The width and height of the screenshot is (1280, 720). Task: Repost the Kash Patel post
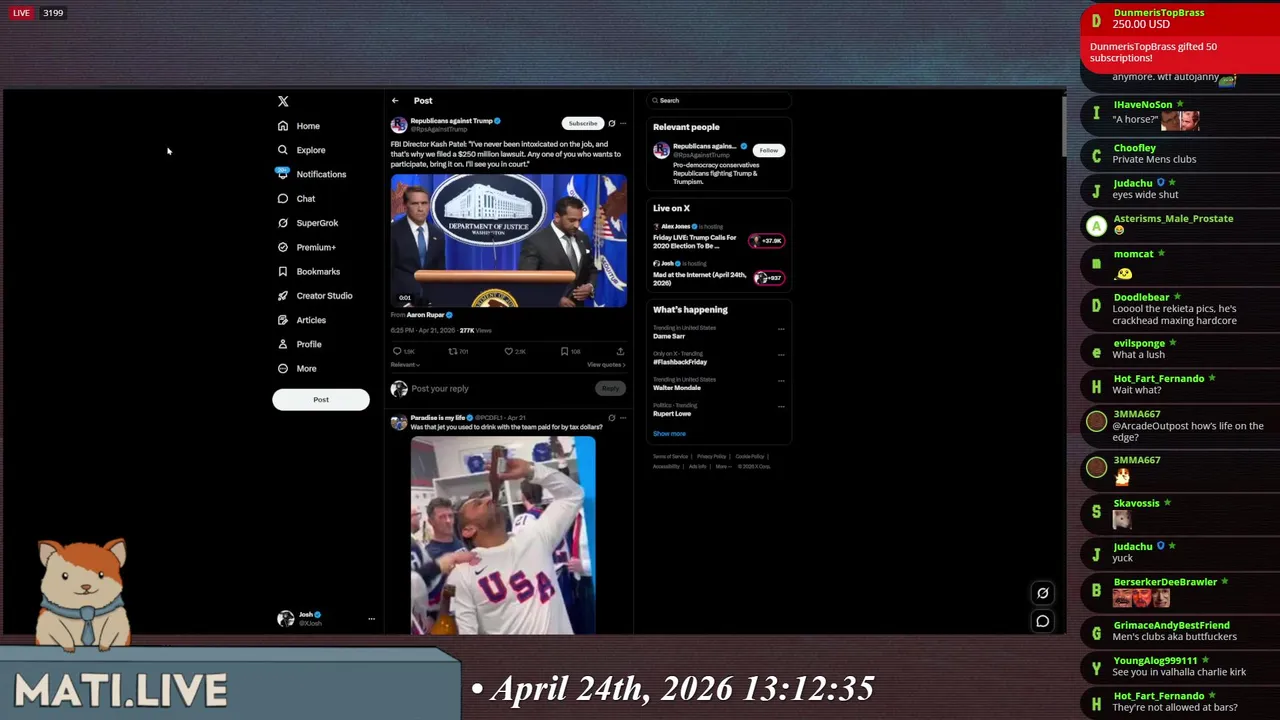point(453,351)
